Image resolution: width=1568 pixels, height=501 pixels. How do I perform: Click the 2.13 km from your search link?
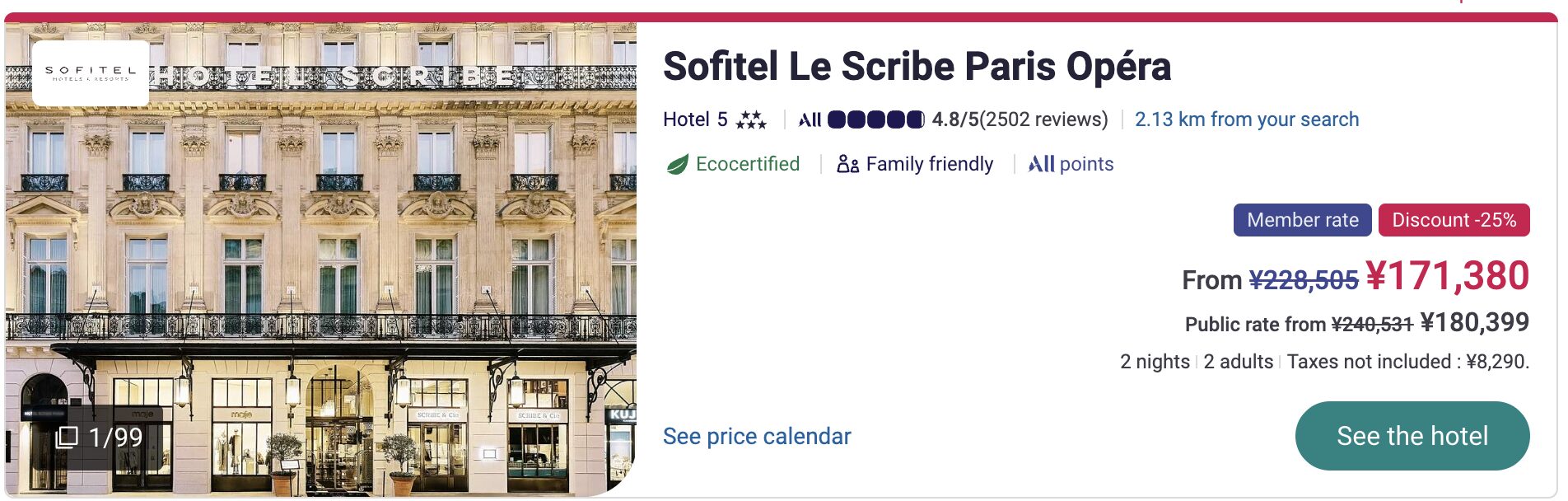[x=1246, y=119]
